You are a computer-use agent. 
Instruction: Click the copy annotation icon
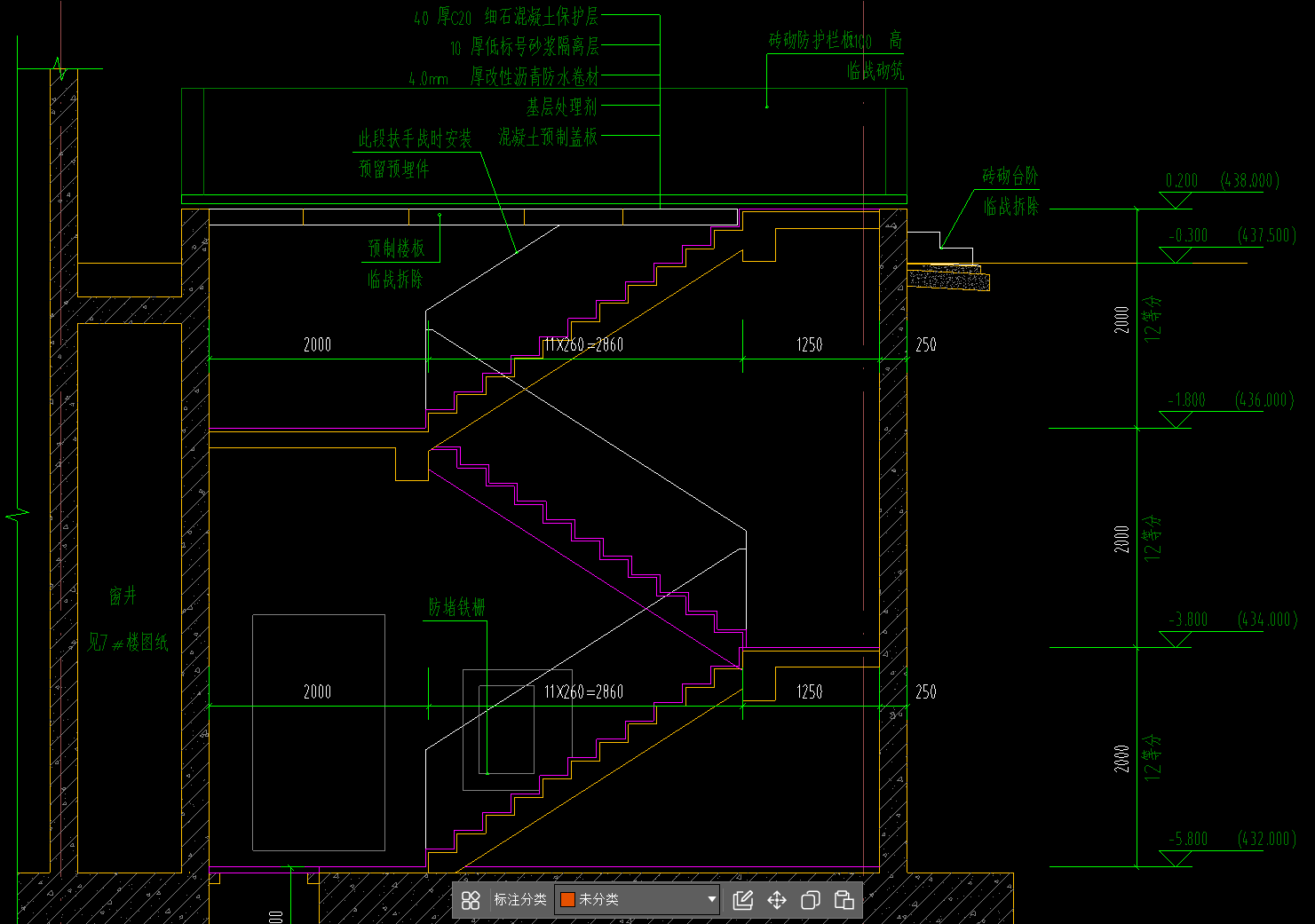click(810, 900)
